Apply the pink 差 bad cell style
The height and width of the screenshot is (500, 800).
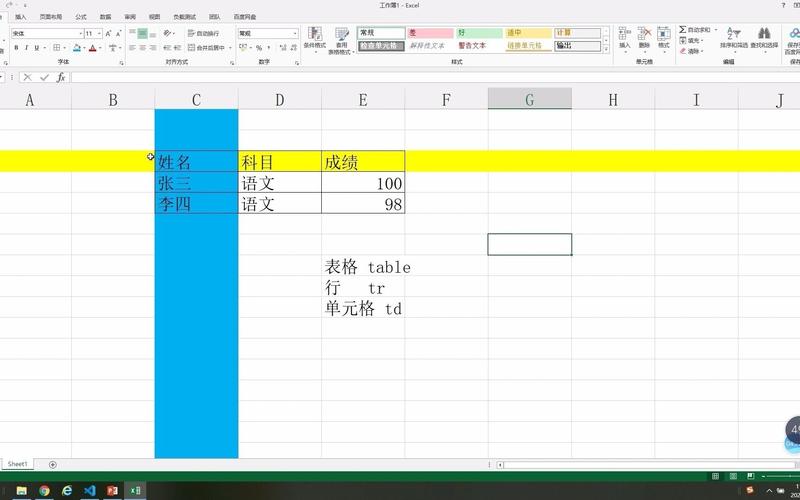[430, 33]
